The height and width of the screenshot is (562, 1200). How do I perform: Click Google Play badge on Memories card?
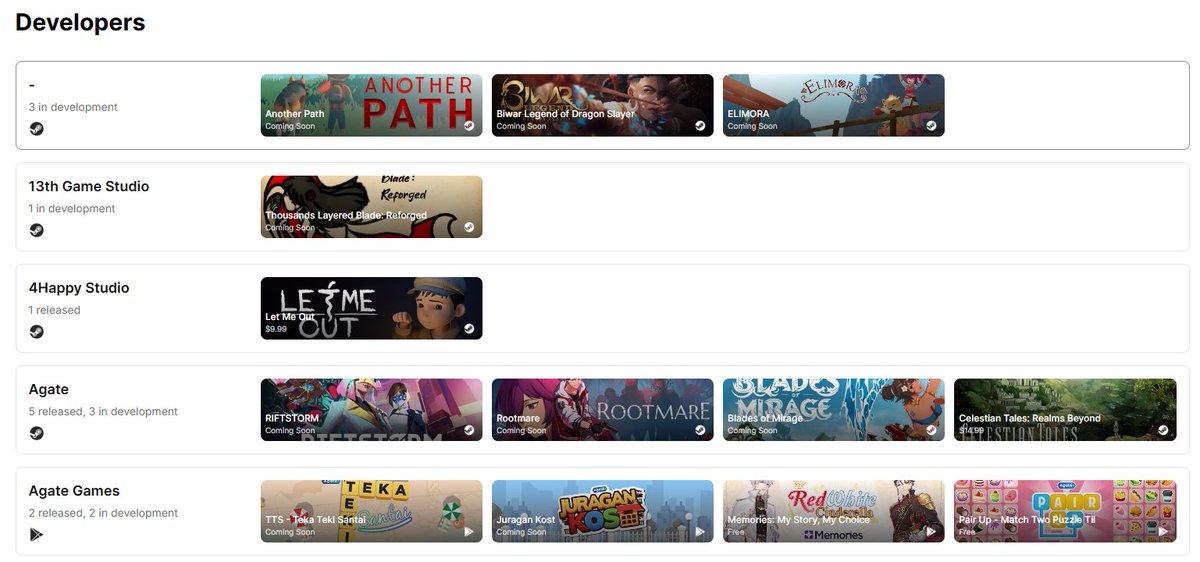click(x=931, y=532)
